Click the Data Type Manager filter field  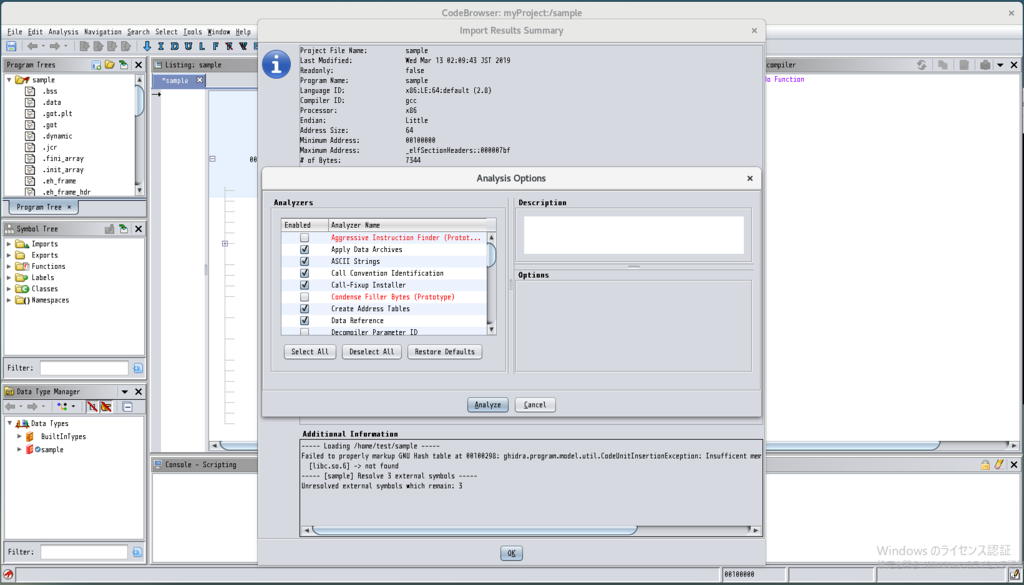pyautogui.click(x=84, y=552)
